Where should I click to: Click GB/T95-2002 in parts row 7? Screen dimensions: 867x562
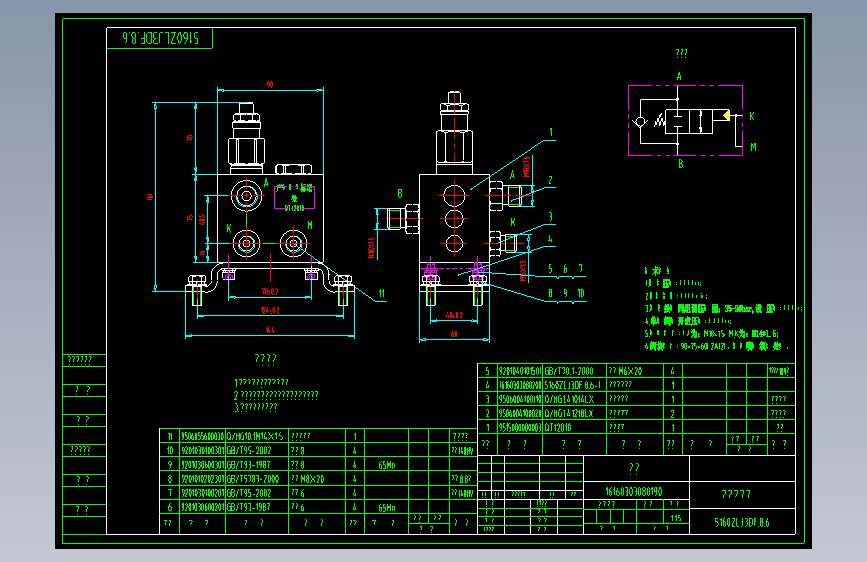(249, 493)
